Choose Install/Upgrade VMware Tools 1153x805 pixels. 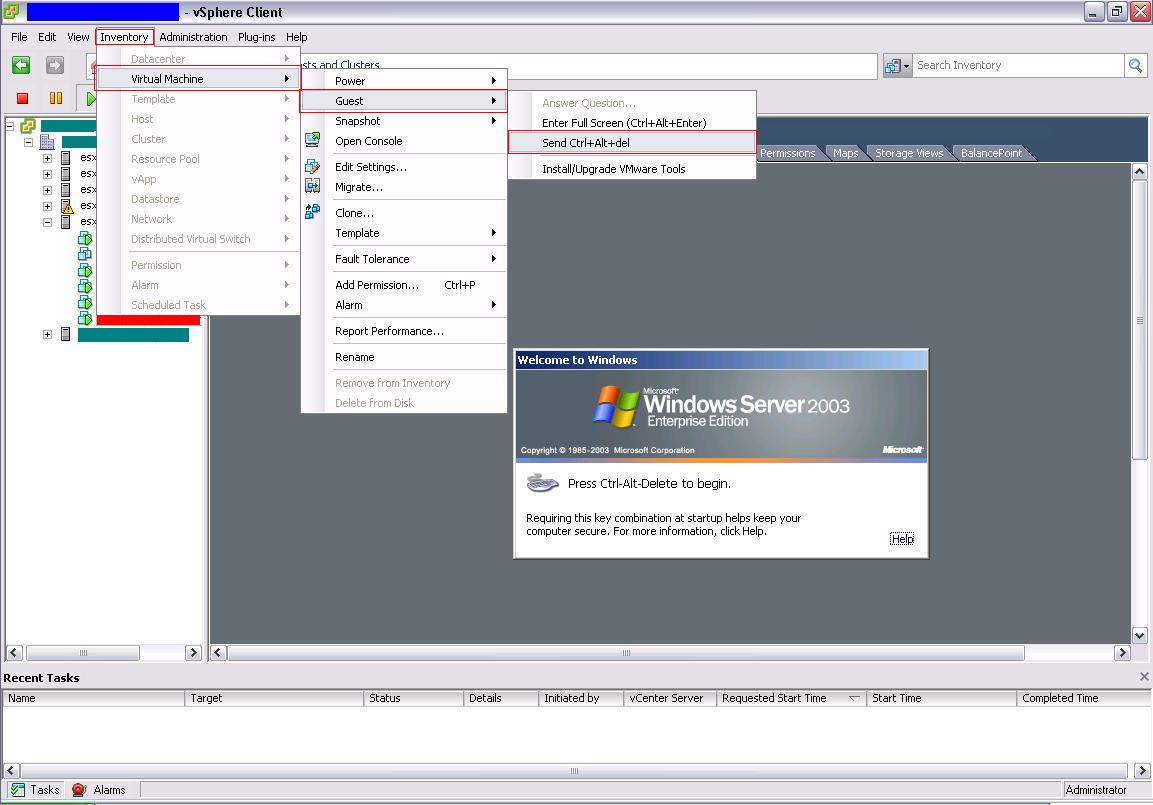[632, 168]
